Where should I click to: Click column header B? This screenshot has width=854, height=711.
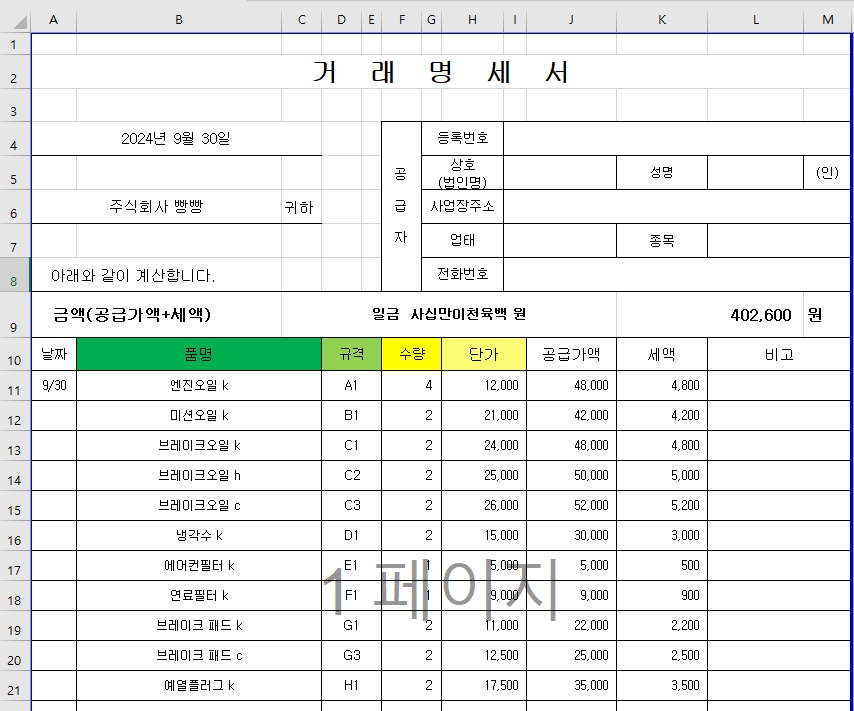coord(178,19)
